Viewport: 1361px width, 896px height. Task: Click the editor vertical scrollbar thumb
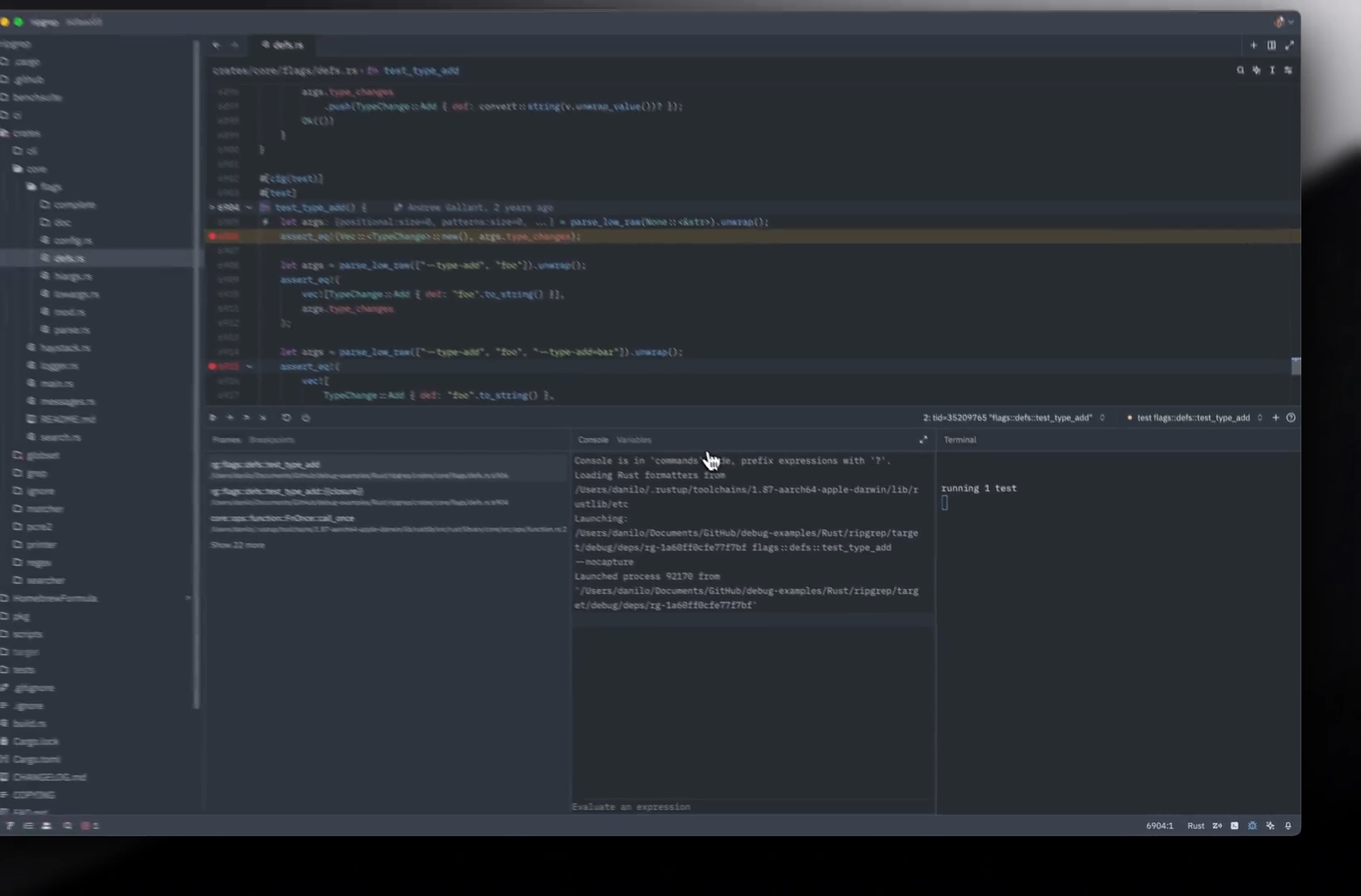click(1295, 366)
